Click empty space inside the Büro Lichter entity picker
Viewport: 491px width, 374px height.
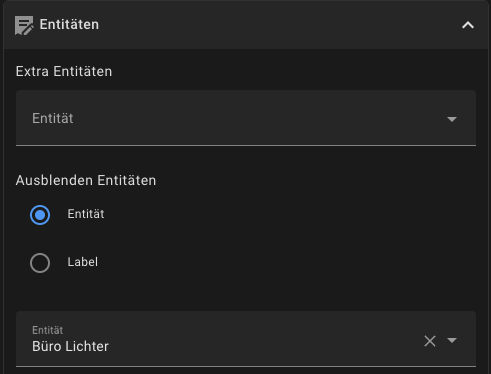pyautogui.click(x=263, y=340)
